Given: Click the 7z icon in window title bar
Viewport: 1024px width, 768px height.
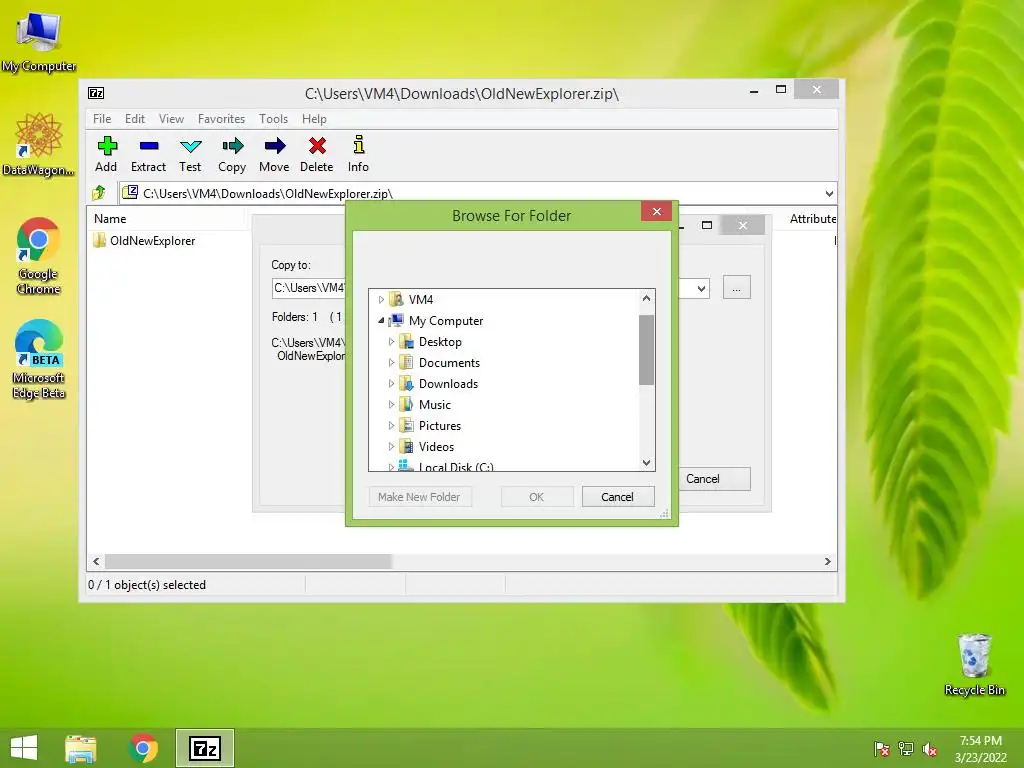Looking at the screenshot, I should tap(96, 93).
